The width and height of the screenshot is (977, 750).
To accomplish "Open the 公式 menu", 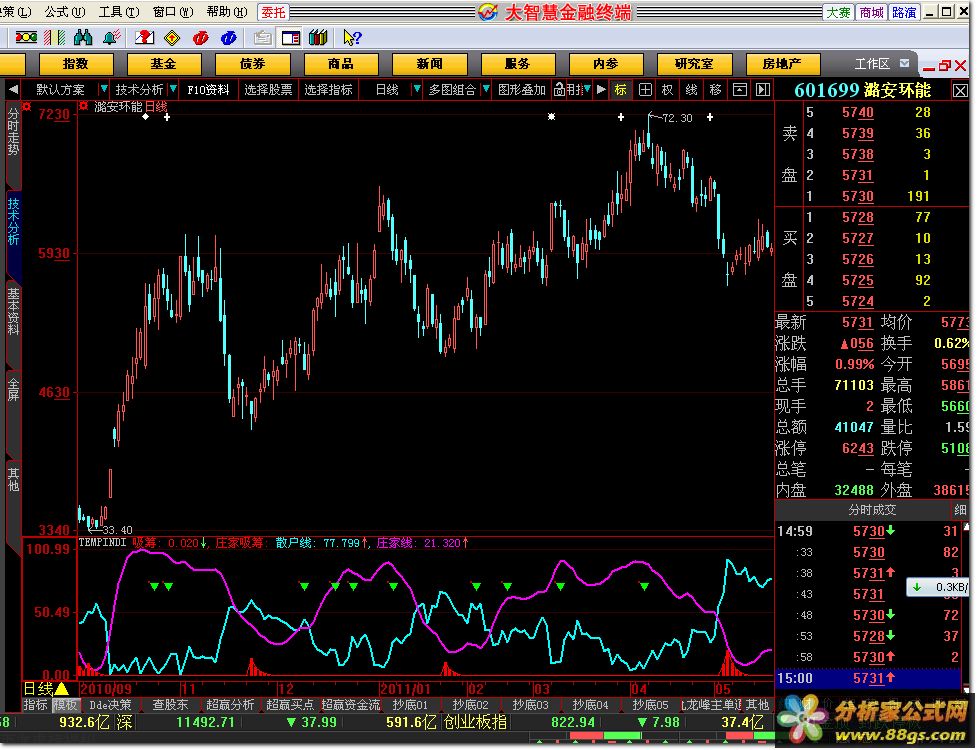I will coord(65,12).
